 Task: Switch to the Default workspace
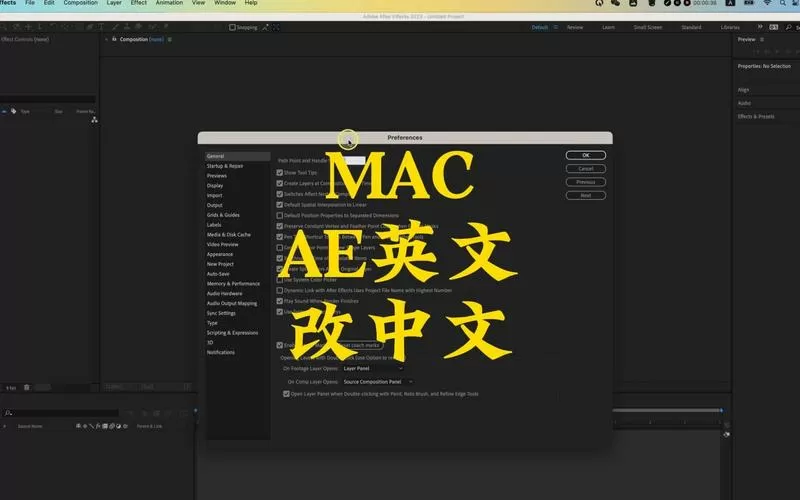coord(539,27)
